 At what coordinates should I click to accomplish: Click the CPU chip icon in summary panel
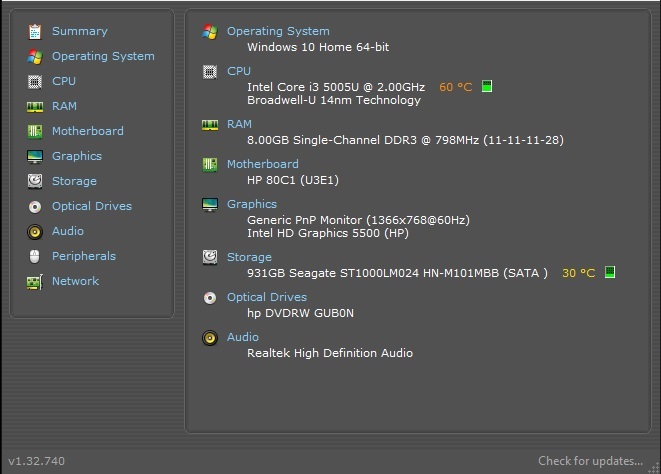[x=210, y=72]
